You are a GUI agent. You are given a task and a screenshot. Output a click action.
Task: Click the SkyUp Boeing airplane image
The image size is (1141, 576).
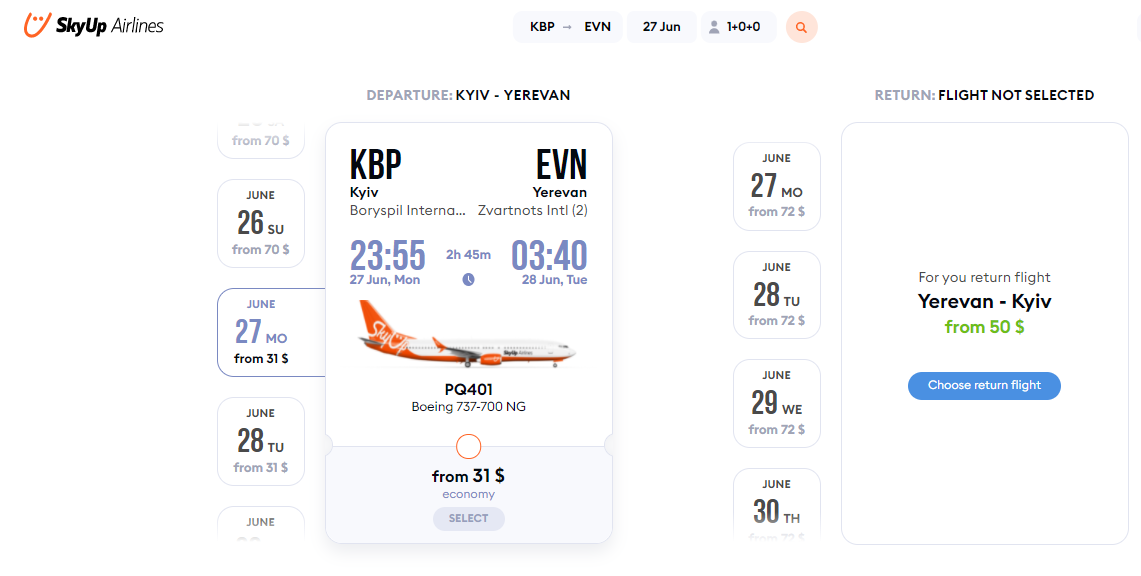click(x=466, y=335)
